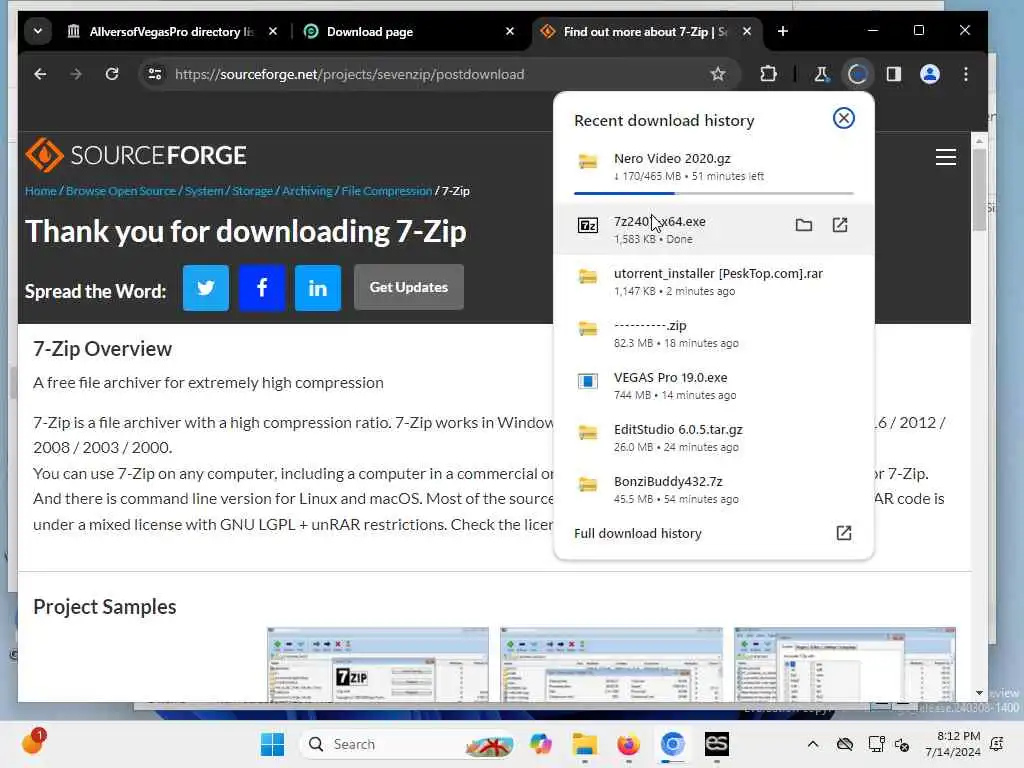Open the 'es' app taskbar icon

click(716, 744)
